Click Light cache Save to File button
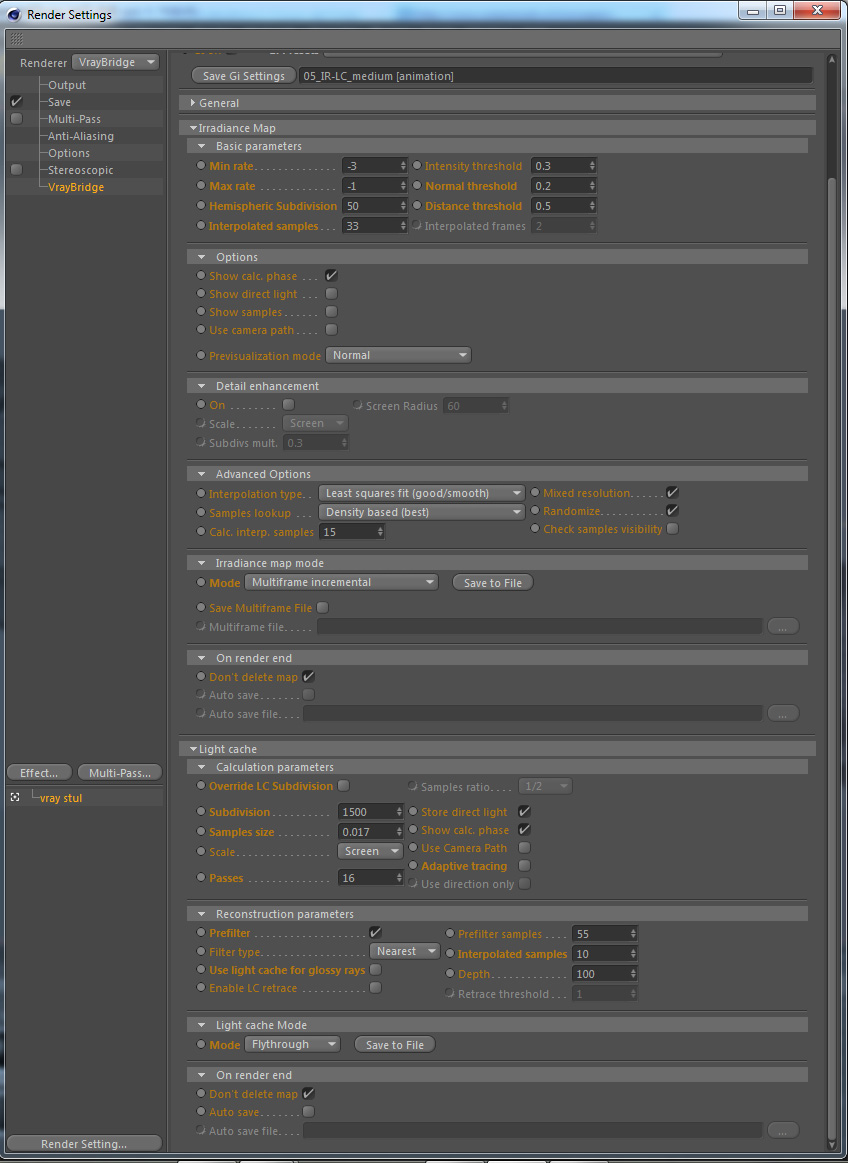Image resolution: width=848 pixels, height=1163 pixels. pyautogui.click(x=395, y=1045)
